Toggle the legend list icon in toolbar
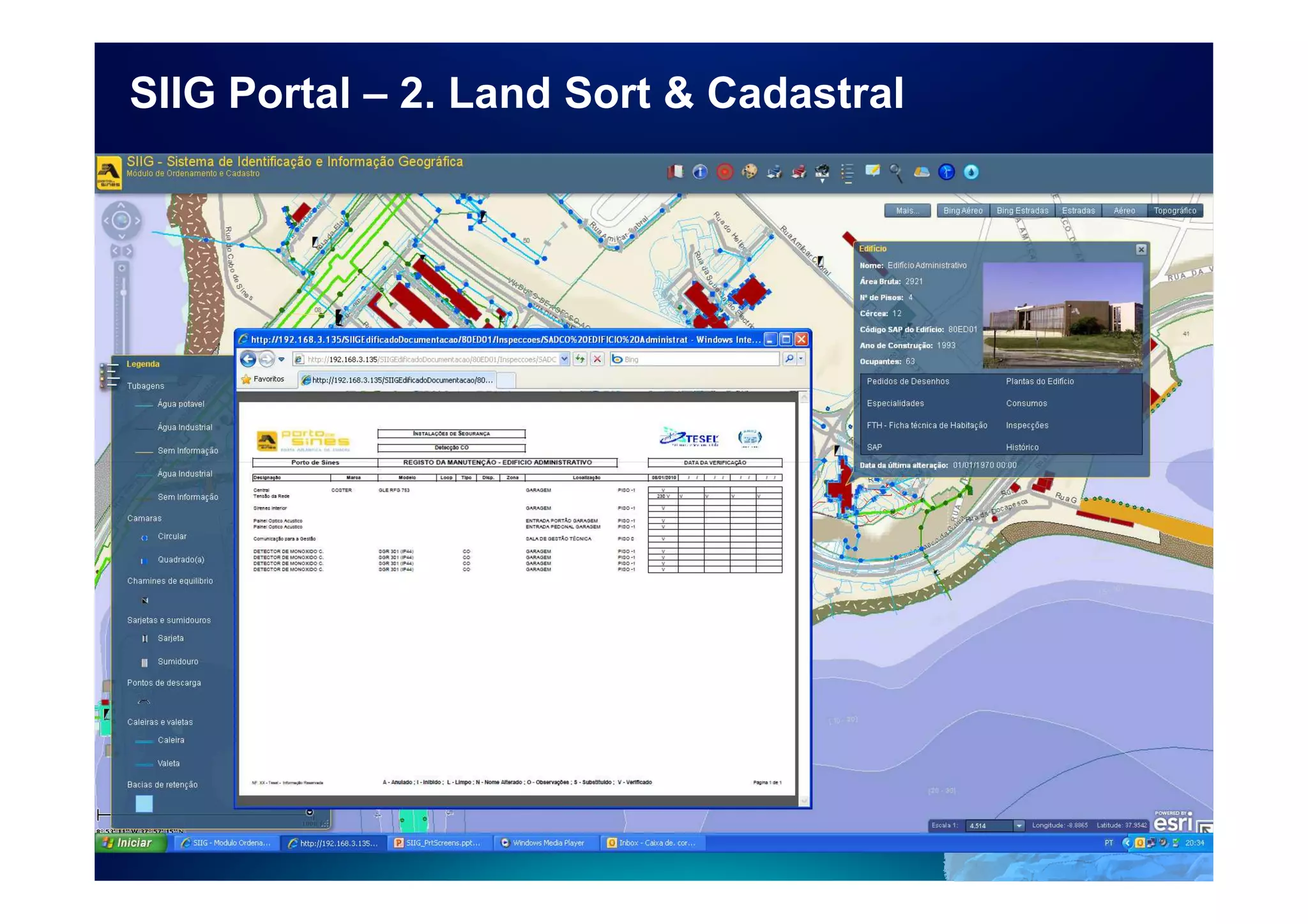The height and width of the screenshot is (924, 1308). click(848, 173)
